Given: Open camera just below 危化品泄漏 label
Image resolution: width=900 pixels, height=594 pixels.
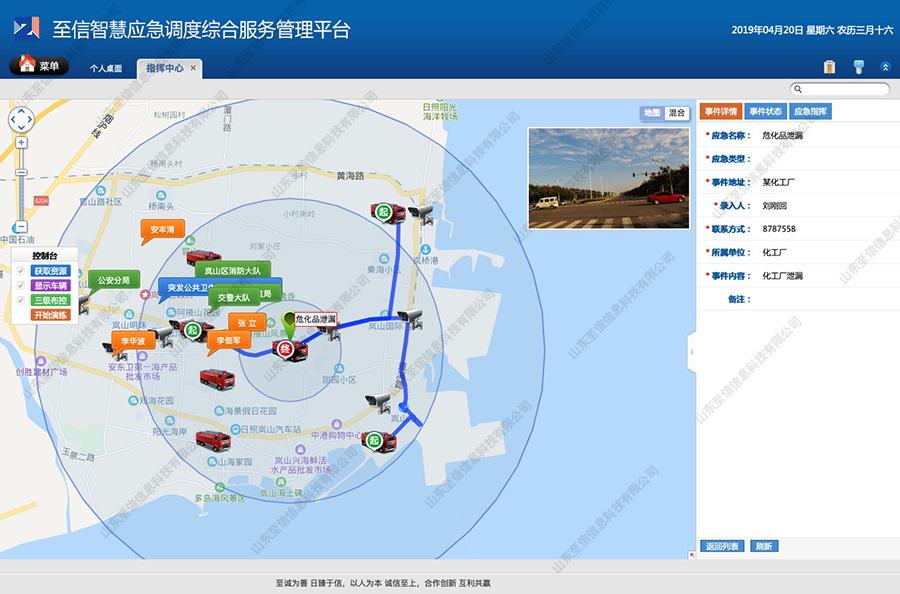Looking at the screenshot, I should point(329,331).
